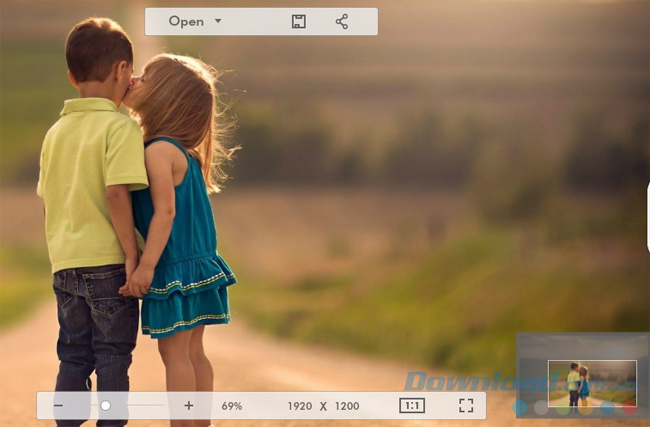Click the 1200 image height value
The image size is (650, 427).
tap(346, 405)
